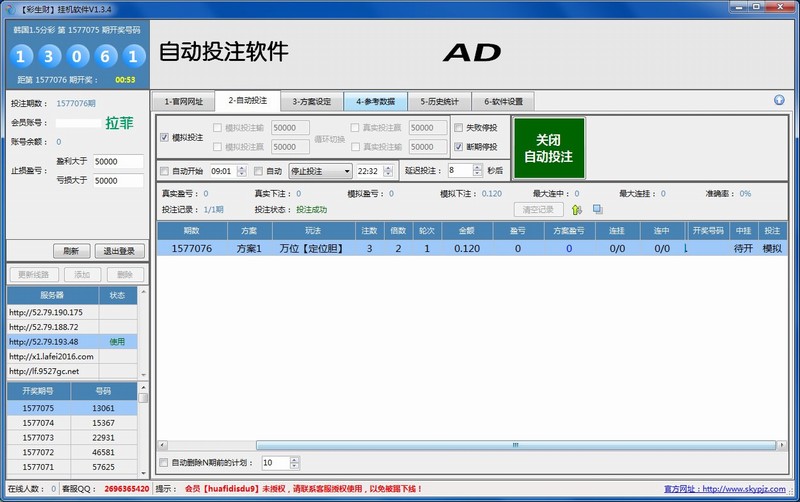
Task: Tick the 失败停投 checkbox
Action: (459, 128)
